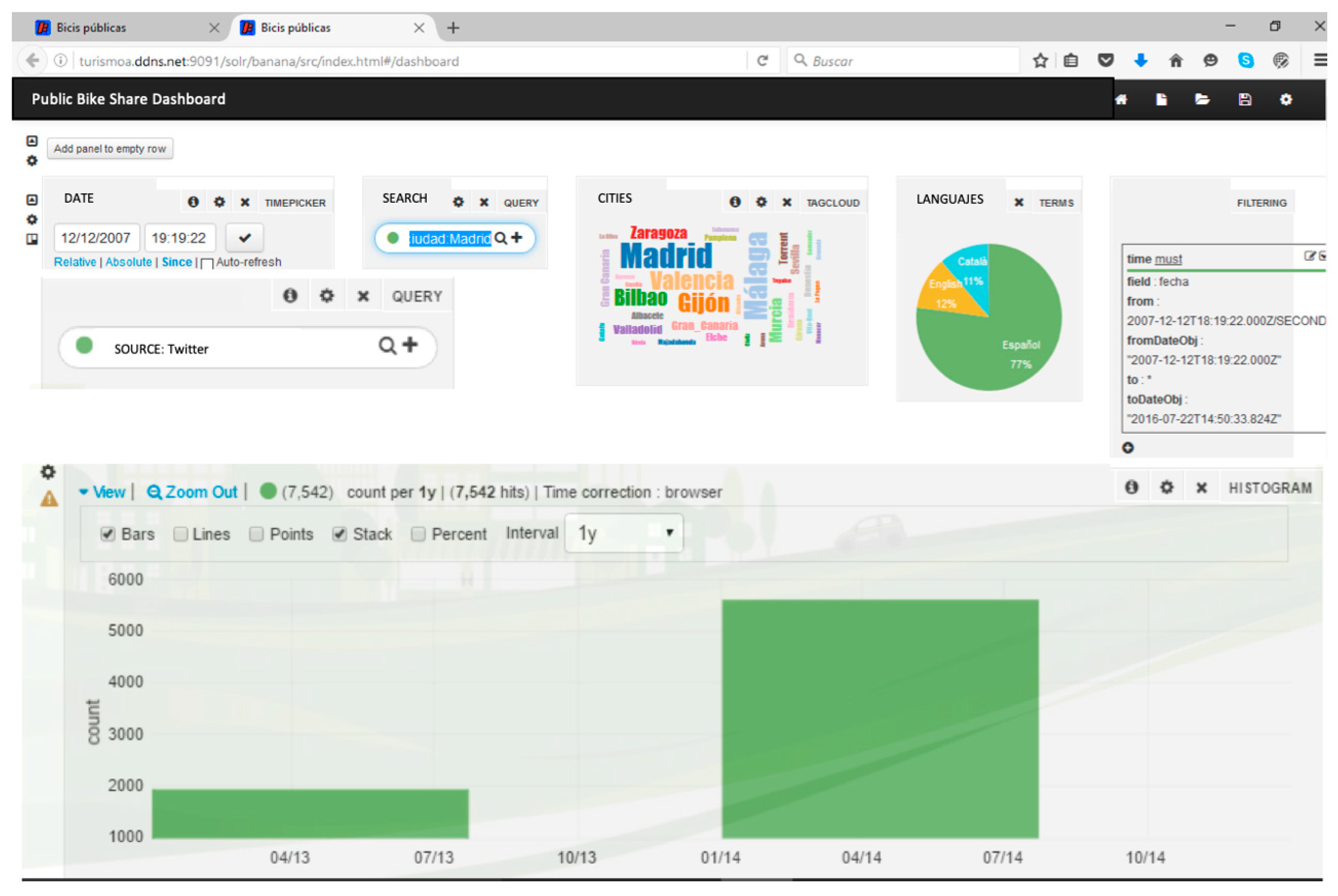The width and height of the screenshot is (1338, 896).
Task: Bookmark this page with star icon
Action: 1040,60
